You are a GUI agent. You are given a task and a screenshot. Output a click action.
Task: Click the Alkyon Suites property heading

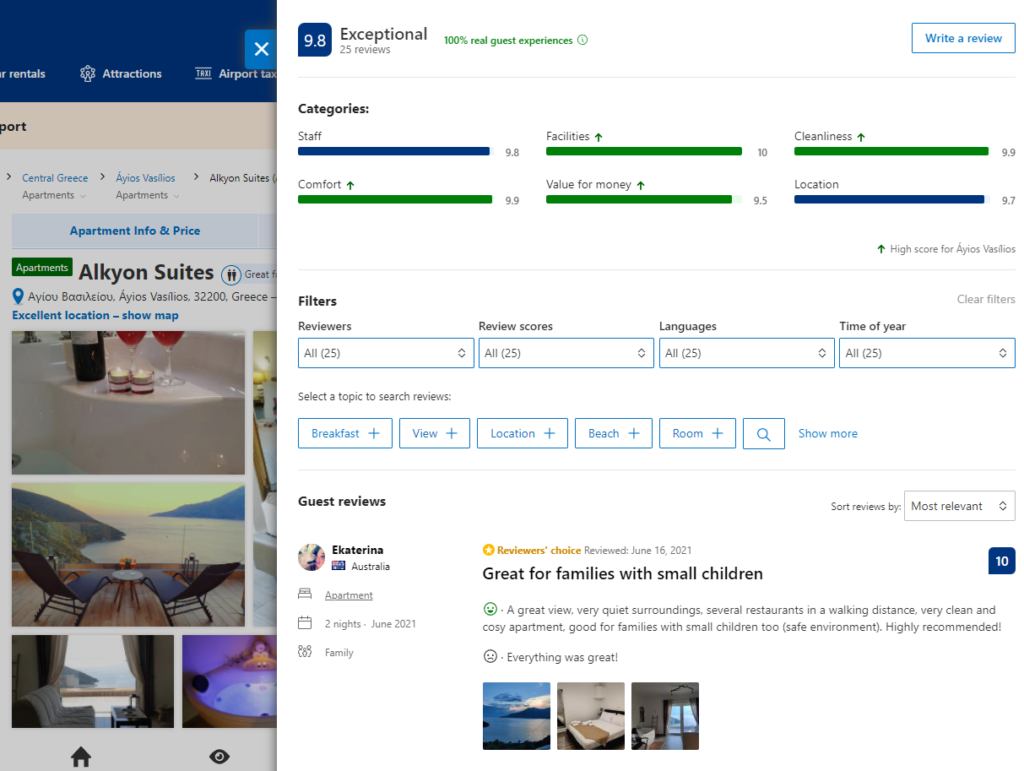146,272
